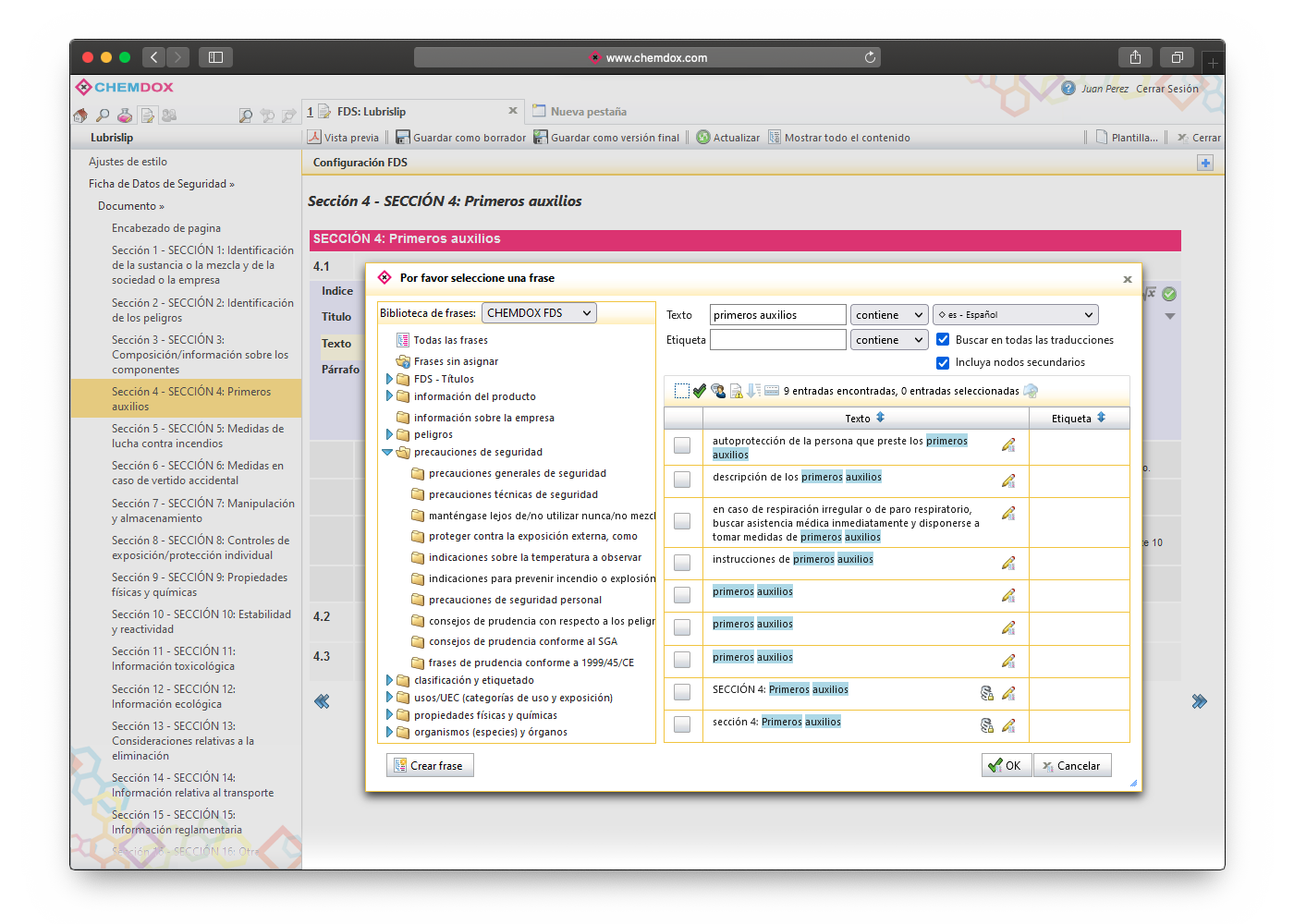Screen dimensions: 1294x924
Task: Click the keyboard-style icon in results toolbar
Action: [x=772, y=391]
